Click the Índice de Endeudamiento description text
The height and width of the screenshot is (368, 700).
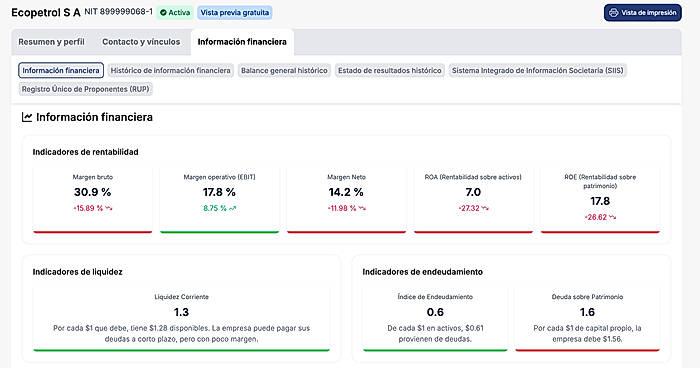435,334
